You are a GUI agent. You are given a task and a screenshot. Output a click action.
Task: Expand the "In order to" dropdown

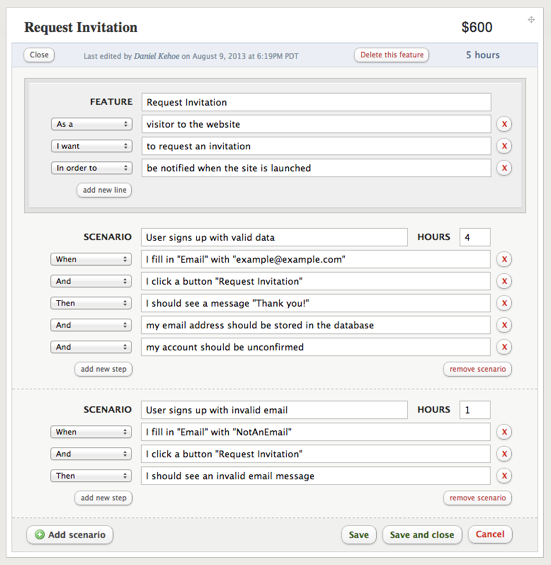coord(92,168)
